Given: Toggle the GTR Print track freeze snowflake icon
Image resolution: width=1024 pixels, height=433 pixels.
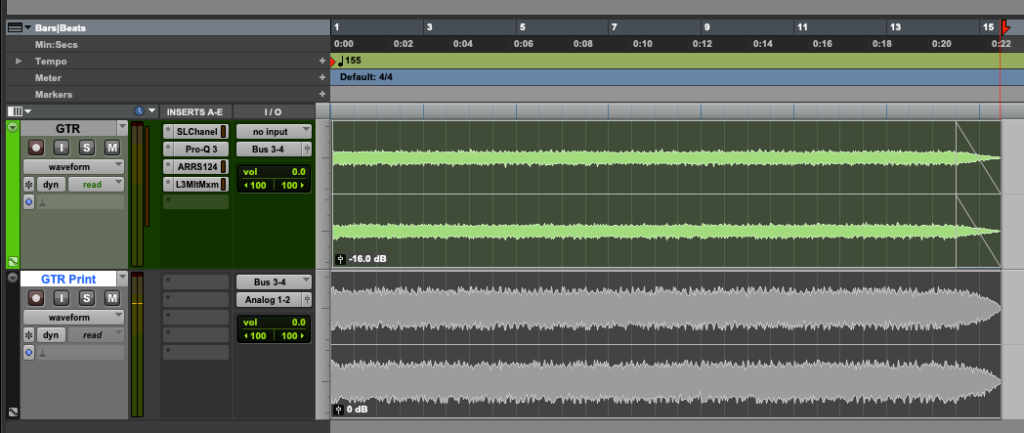Looking at the screenshot, I should point(29,335).
